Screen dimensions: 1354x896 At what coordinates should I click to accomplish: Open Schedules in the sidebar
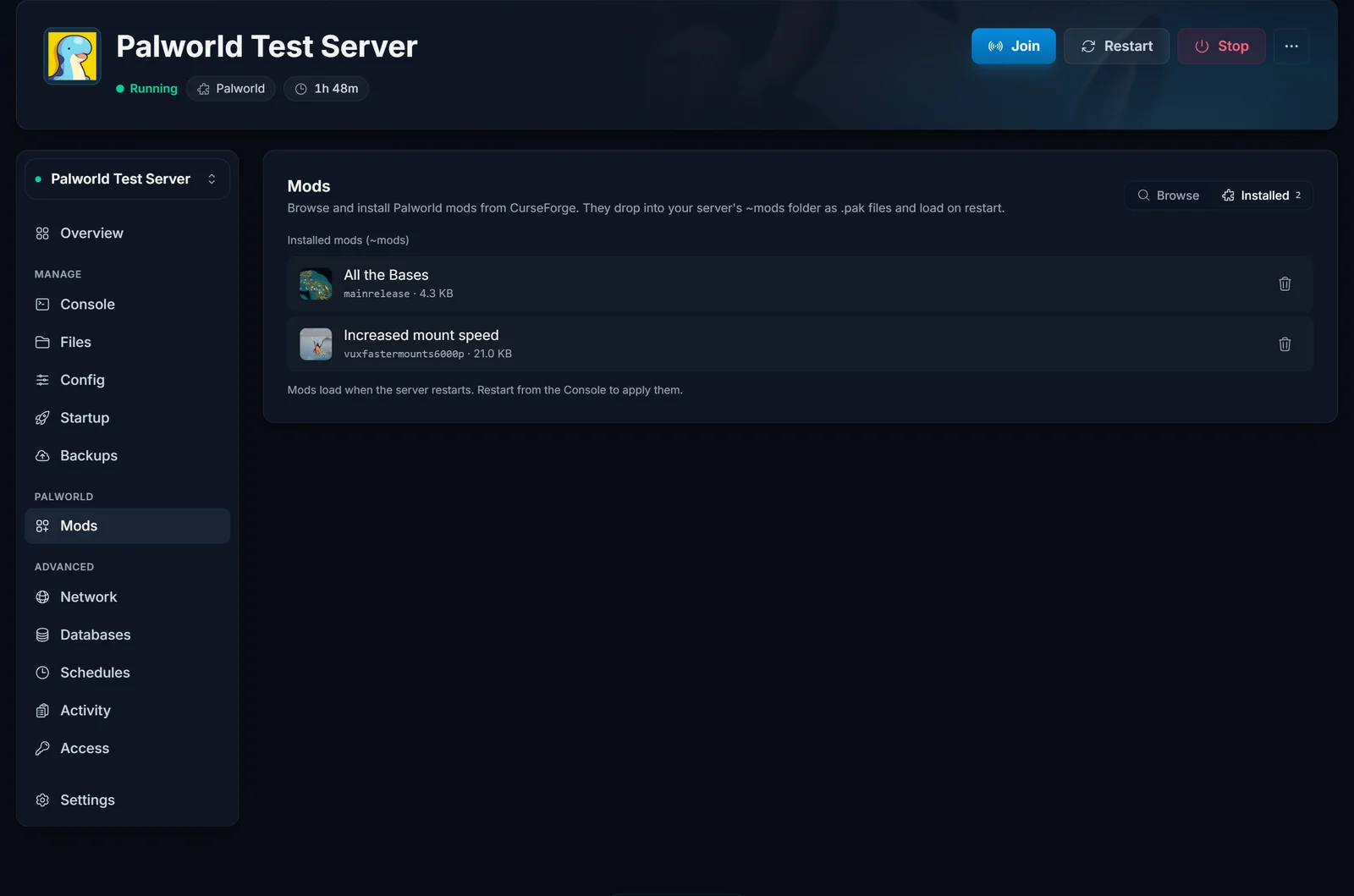click(x=127, y=673)
